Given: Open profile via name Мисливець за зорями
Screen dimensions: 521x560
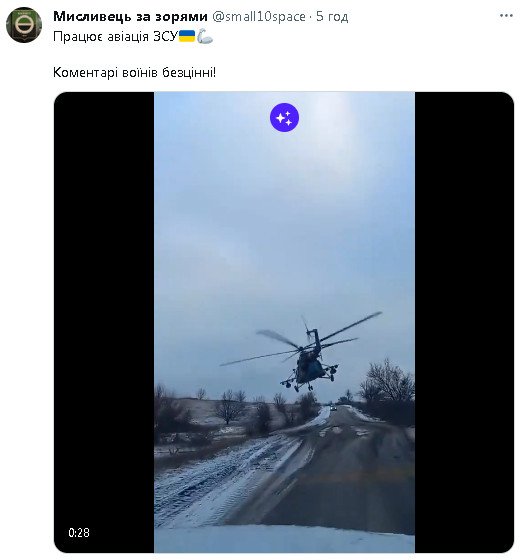Looking at the screenshot, I should pos(130,16).
